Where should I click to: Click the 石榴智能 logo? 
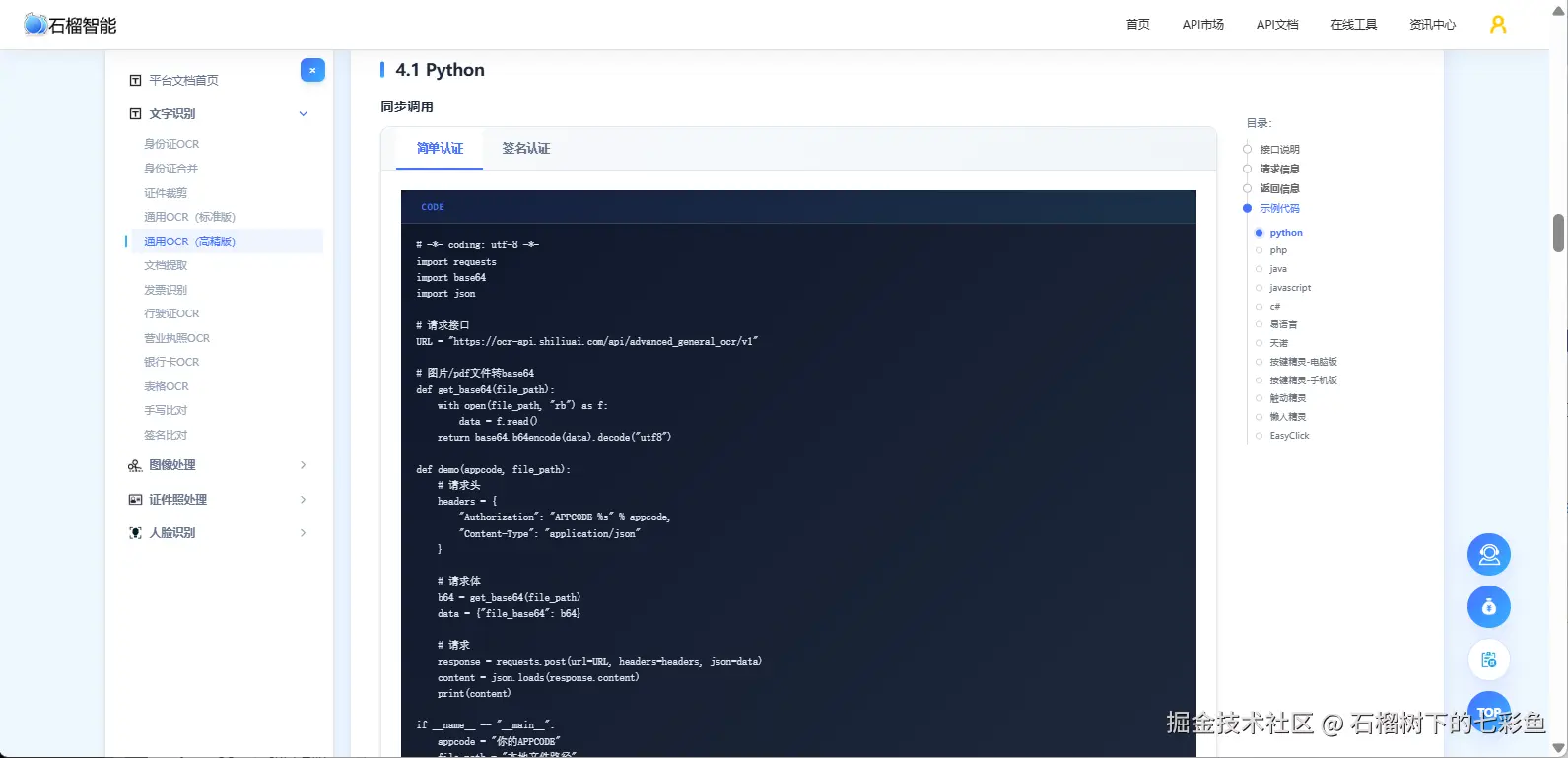(70, 25)
